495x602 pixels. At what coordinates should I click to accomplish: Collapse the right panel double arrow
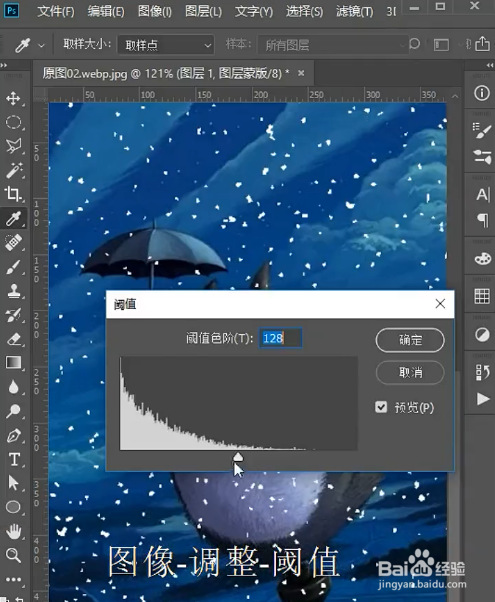click(x=490, y=65)
